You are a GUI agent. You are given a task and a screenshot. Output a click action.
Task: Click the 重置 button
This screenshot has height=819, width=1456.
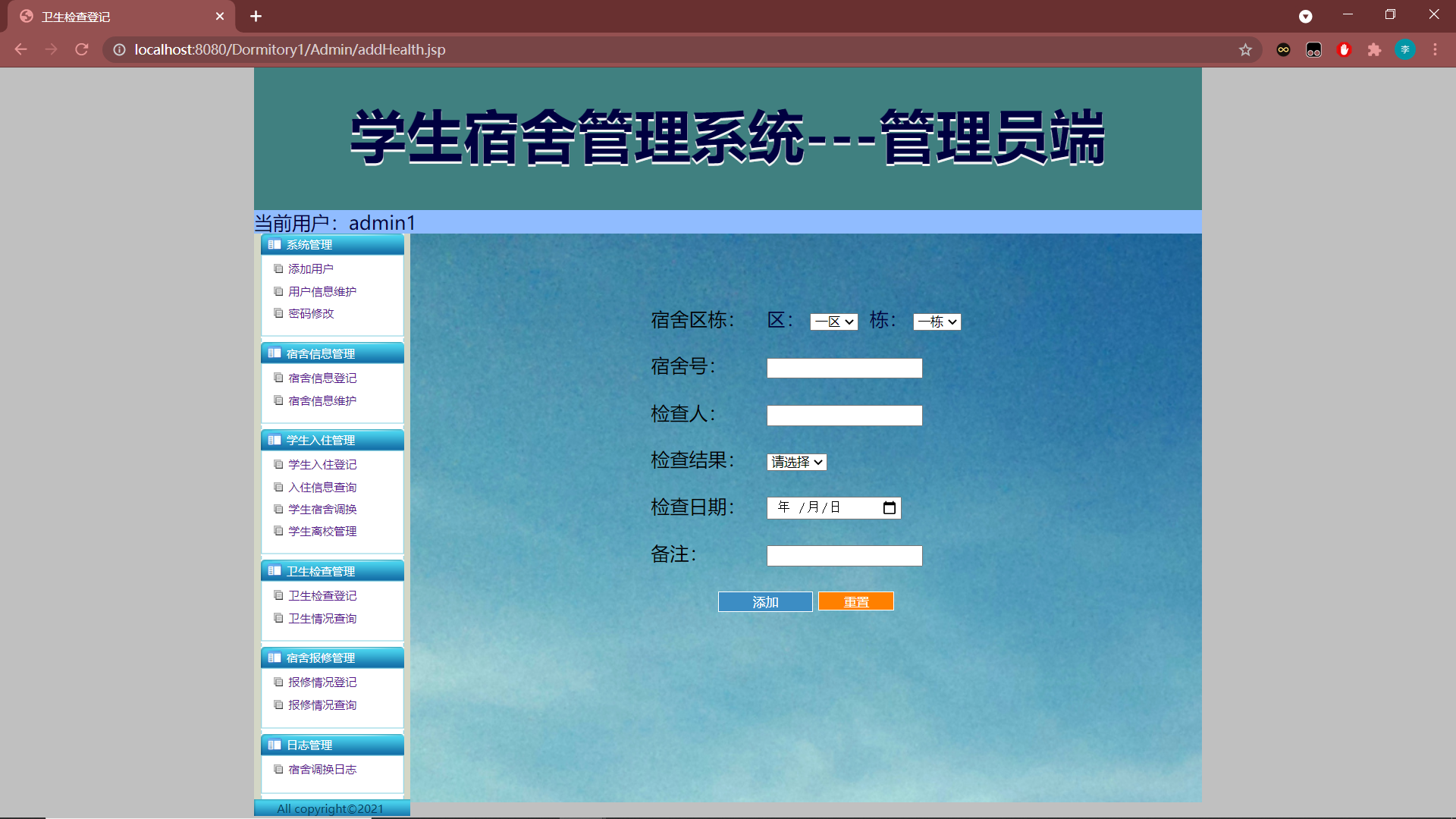pos(855,601)
